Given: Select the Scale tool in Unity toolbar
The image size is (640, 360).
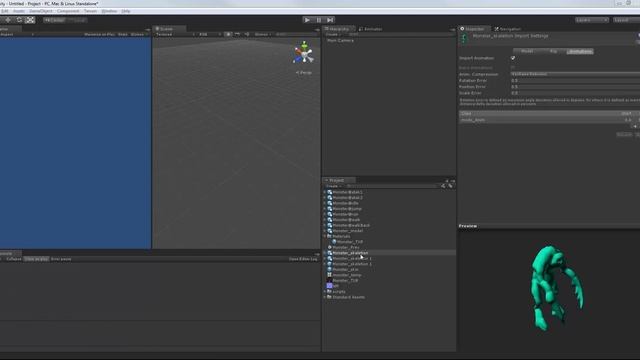Looking at the screenshot, I should 30,20.
